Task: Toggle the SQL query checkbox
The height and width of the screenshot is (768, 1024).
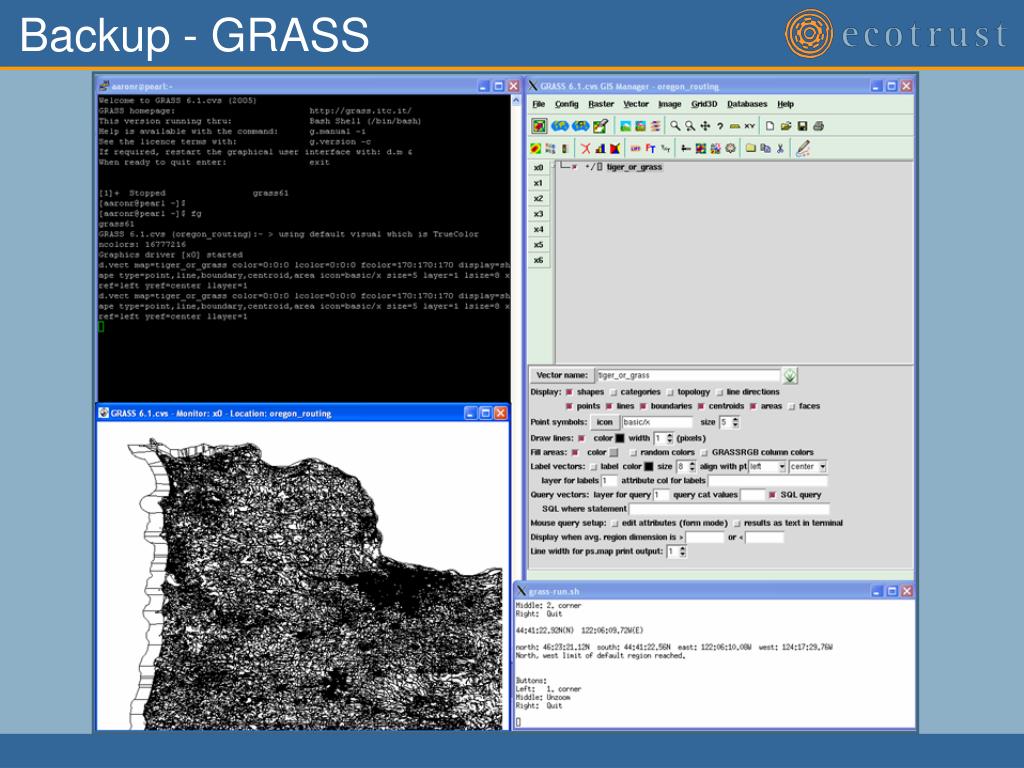Action: (772, 495)
